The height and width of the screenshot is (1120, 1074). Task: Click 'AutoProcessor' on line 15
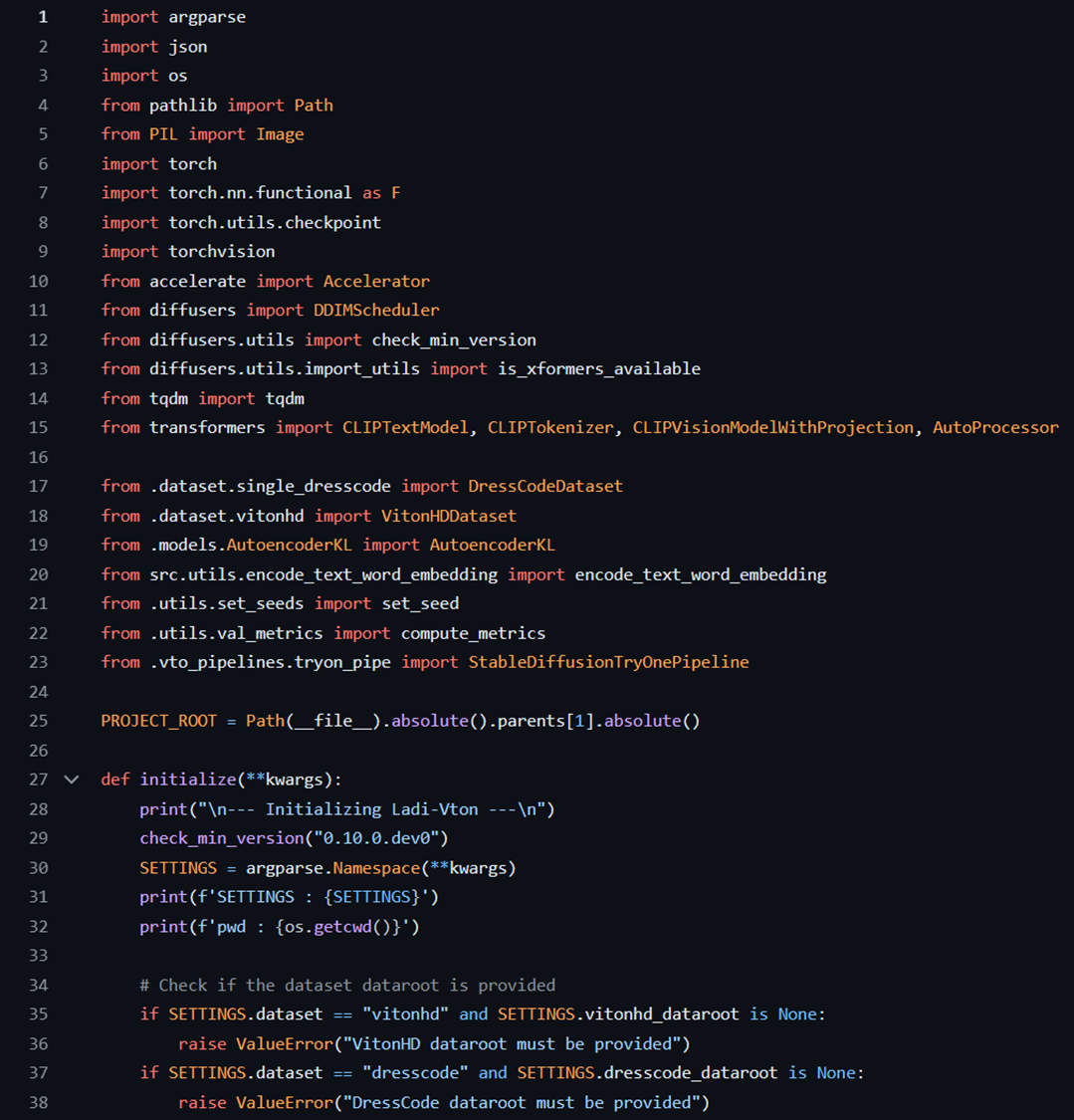[x=995, y=427]
